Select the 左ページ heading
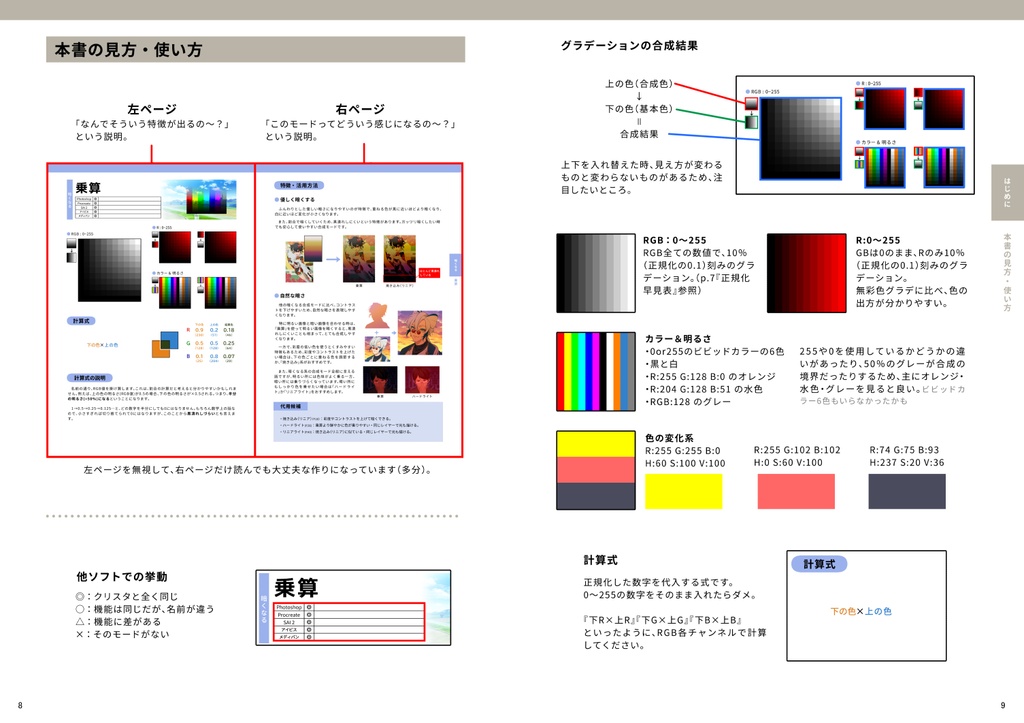The image size is (1024, 723). click(152, 109)
